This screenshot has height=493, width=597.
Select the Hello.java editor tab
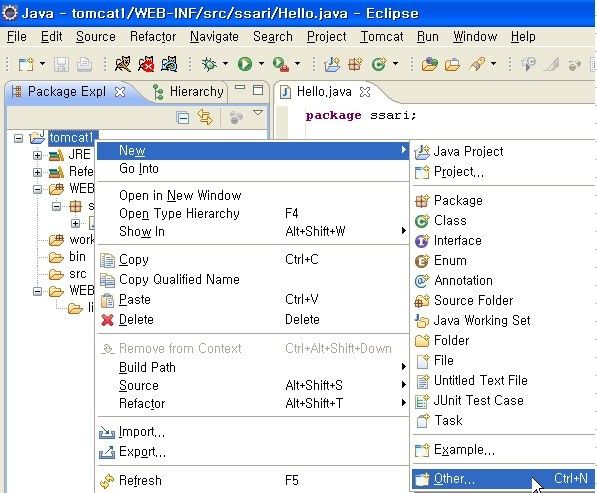coord(324,92)
